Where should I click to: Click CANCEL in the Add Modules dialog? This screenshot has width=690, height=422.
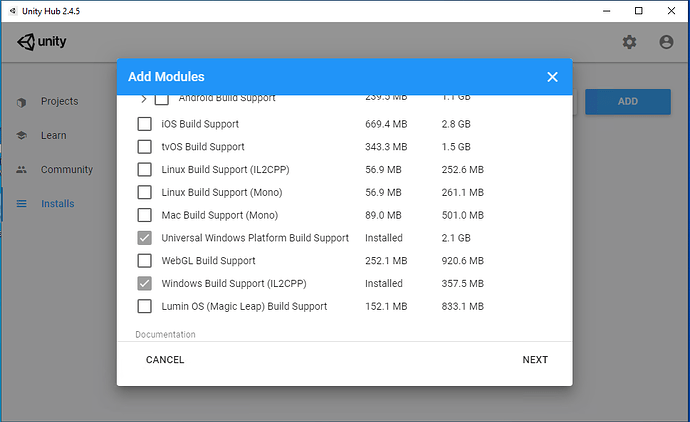tap(165, 360)
